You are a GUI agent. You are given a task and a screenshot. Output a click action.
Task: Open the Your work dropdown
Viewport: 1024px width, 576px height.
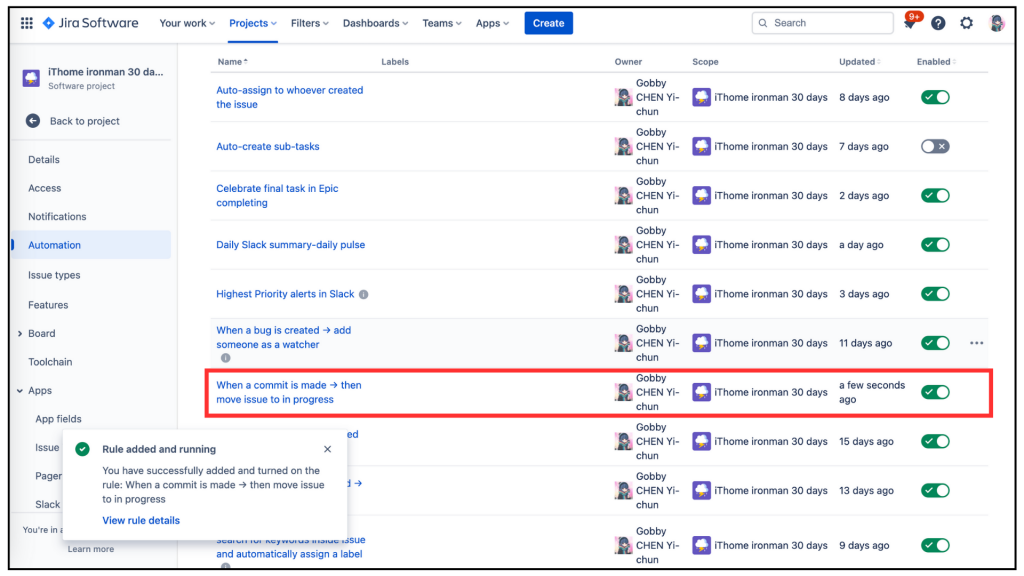coord(187,23)
